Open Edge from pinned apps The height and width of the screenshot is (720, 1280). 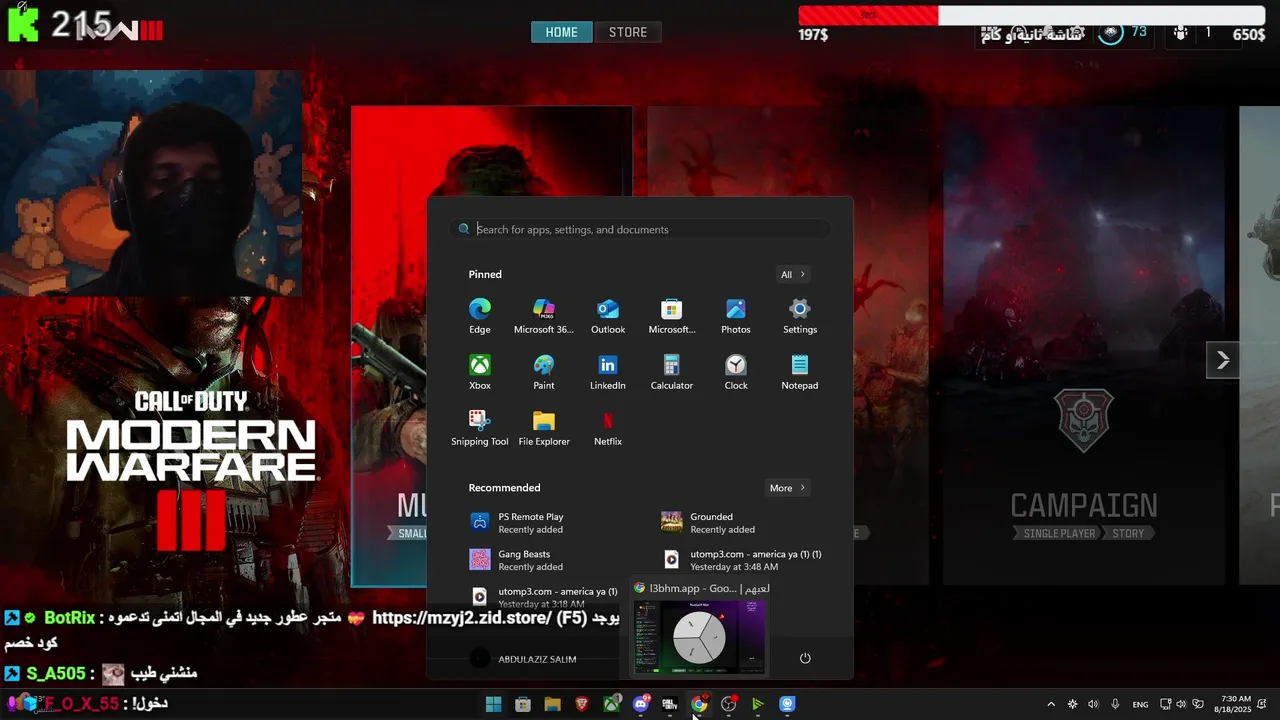[480, 316]
